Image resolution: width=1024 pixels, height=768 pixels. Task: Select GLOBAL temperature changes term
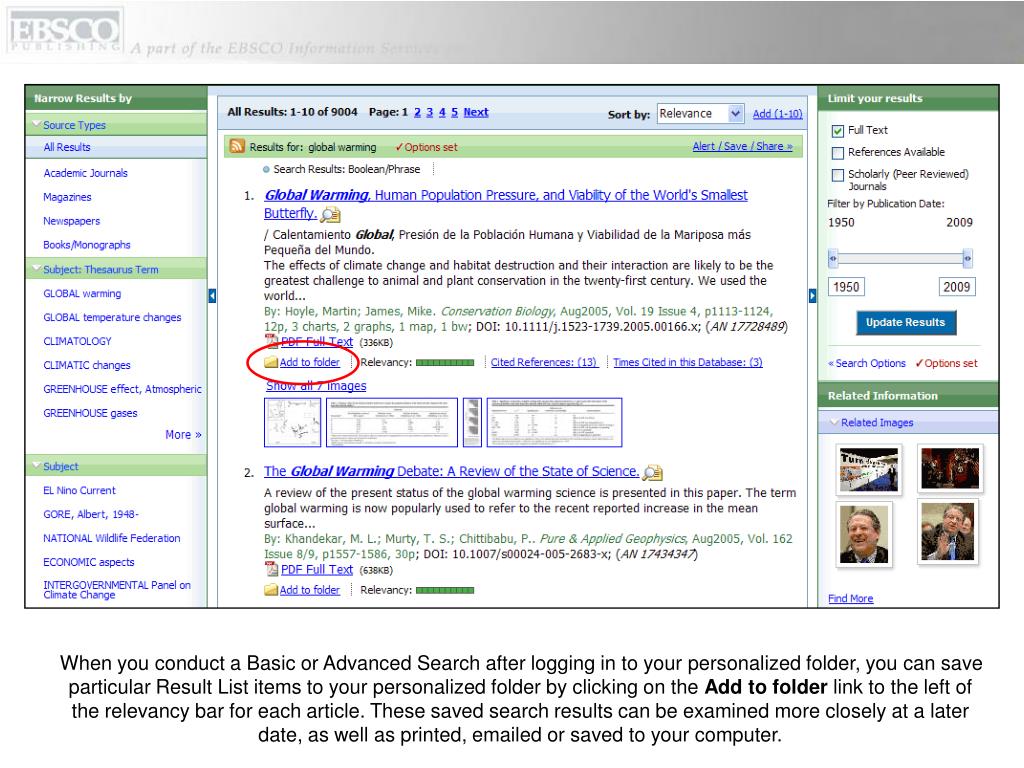tap(112, 317)
